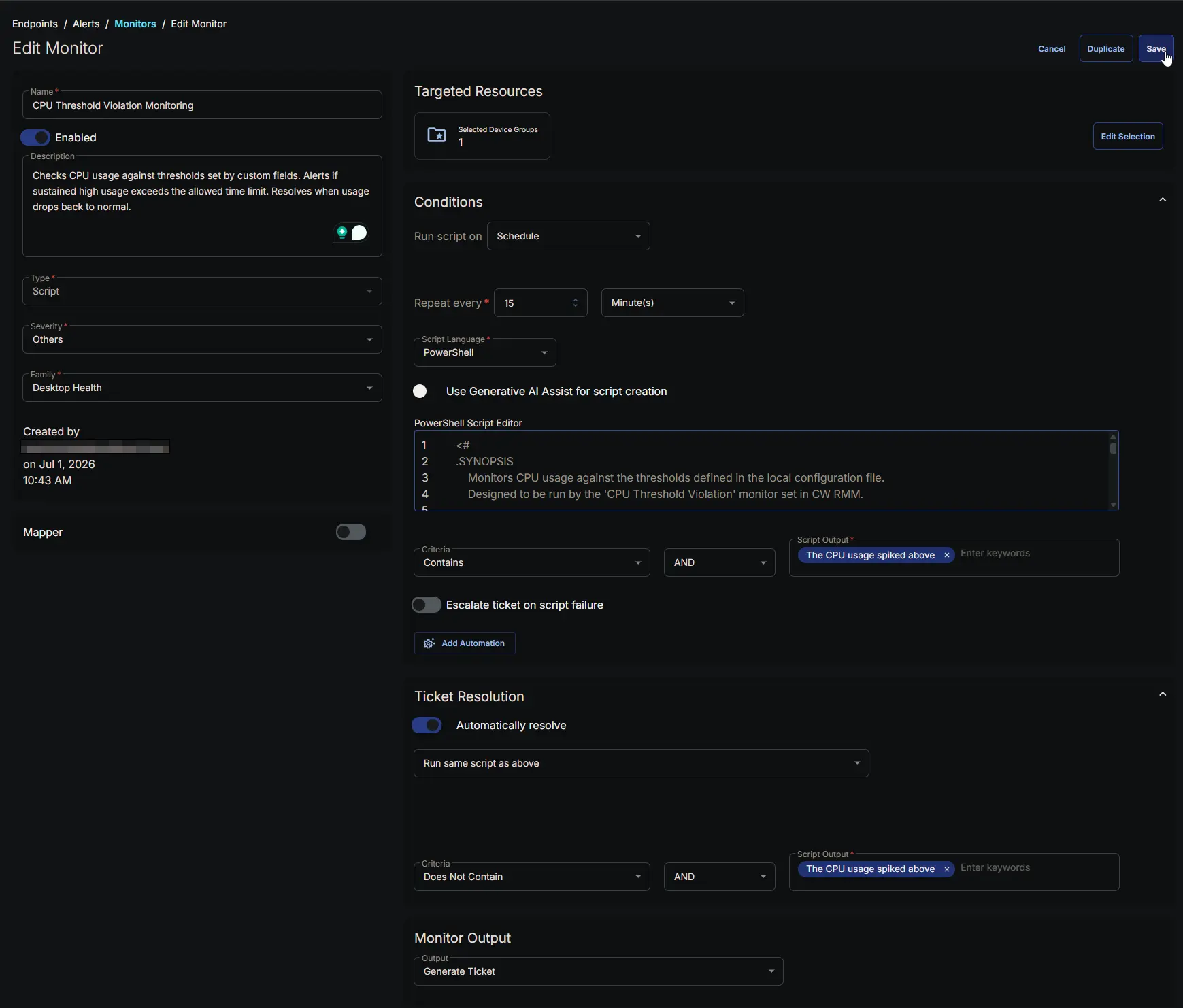Go to Alerts breadcrumb
The image size is (1183, 1008).
pyautogui.click(x=86, y=24)
